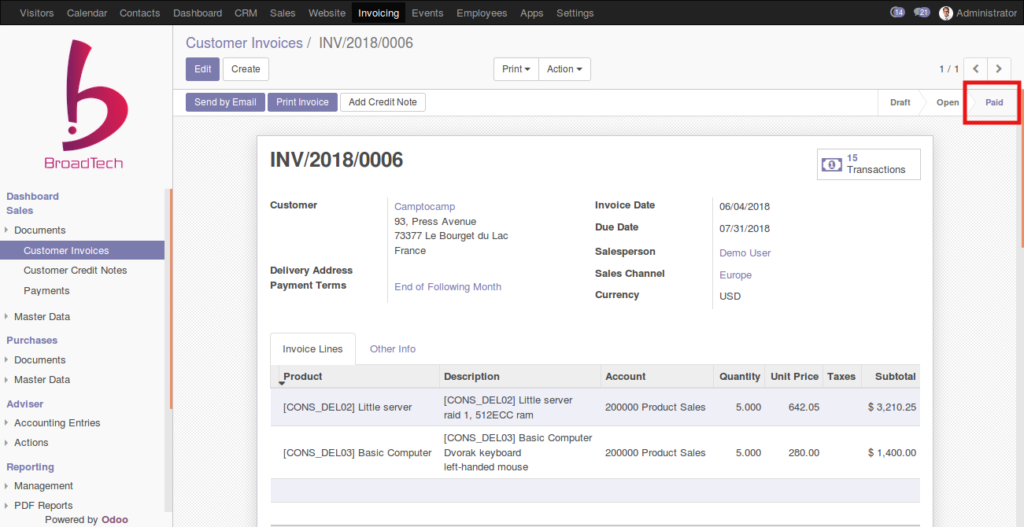1024x527 pixels.
Task: Open End of Following Month payment terms
Action: [x=448, y=287]
